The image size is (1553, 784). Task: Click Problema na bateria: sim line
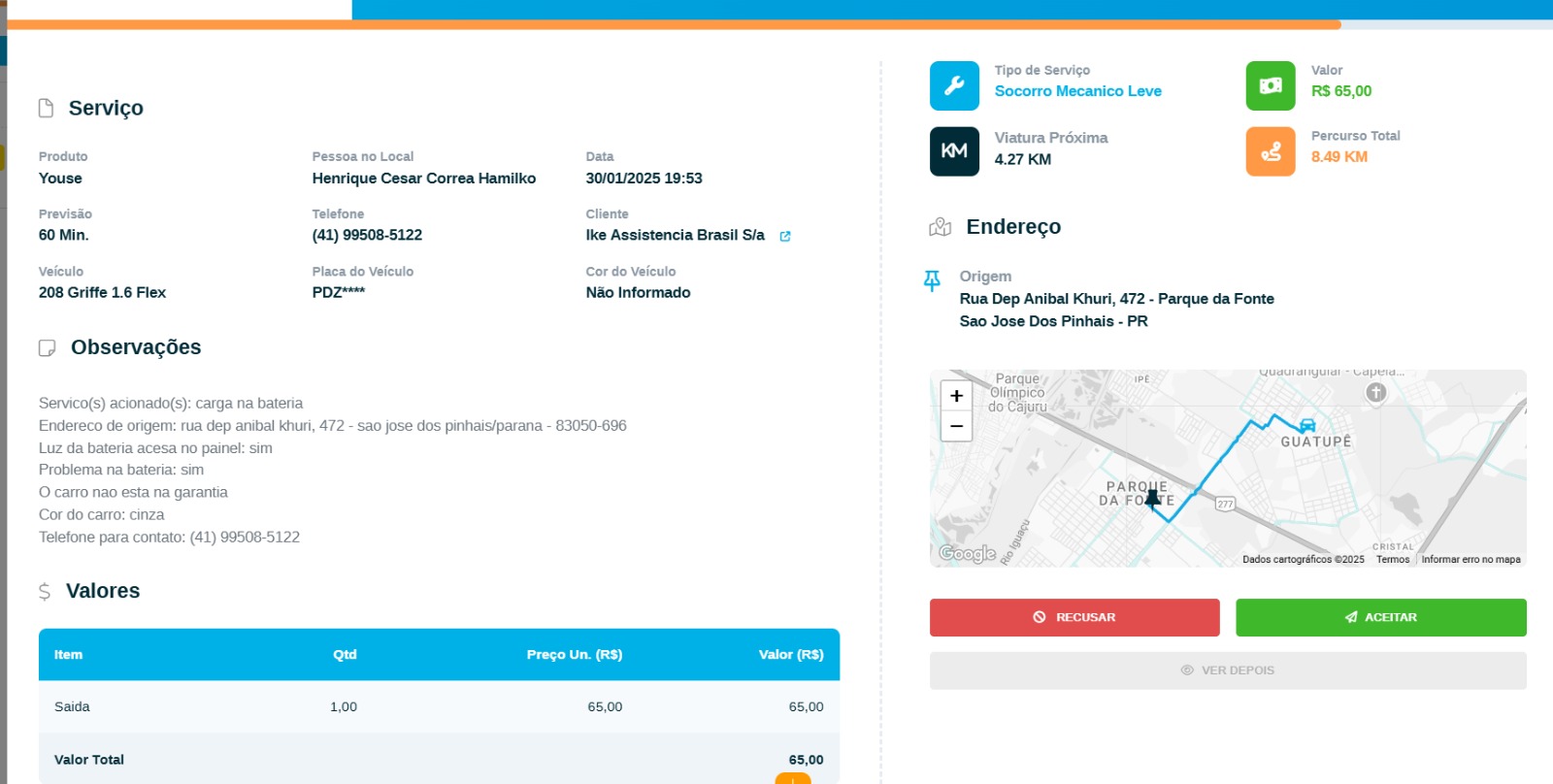pos(121,470)
